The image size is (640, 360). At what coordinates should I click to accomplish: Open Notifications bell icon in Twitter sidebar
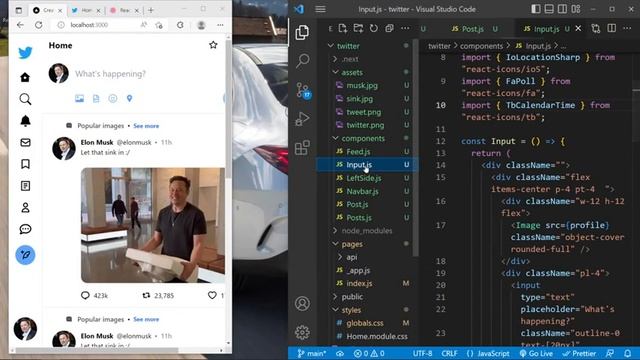point(25,120)
